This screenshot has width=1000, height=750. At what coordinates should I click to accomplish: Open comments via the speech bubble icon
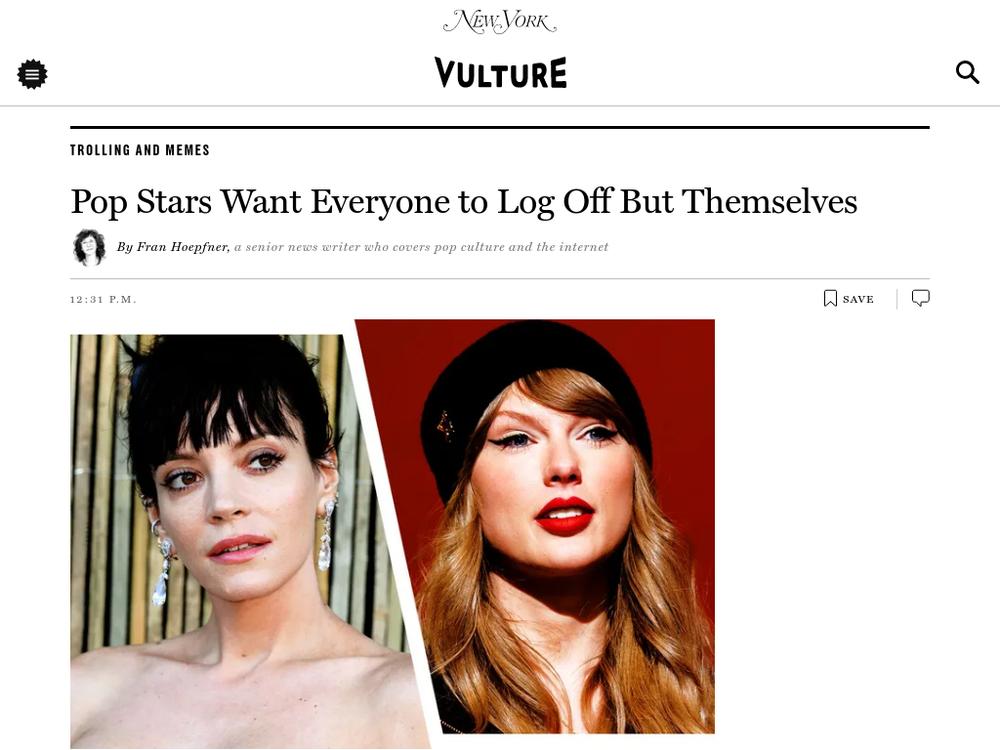click(920, 298)
